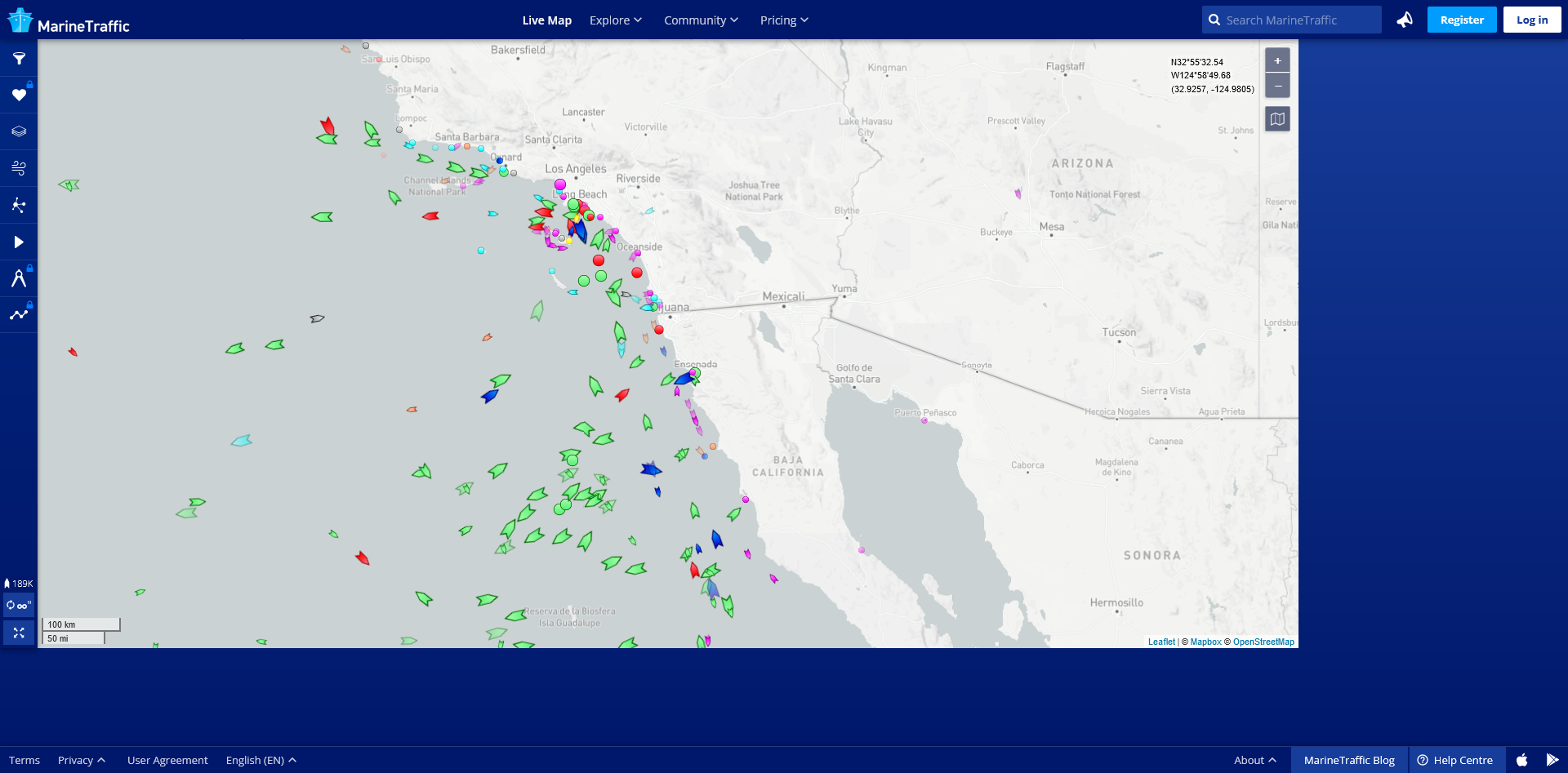Open the Apple App Store link

coord(1522,760)
